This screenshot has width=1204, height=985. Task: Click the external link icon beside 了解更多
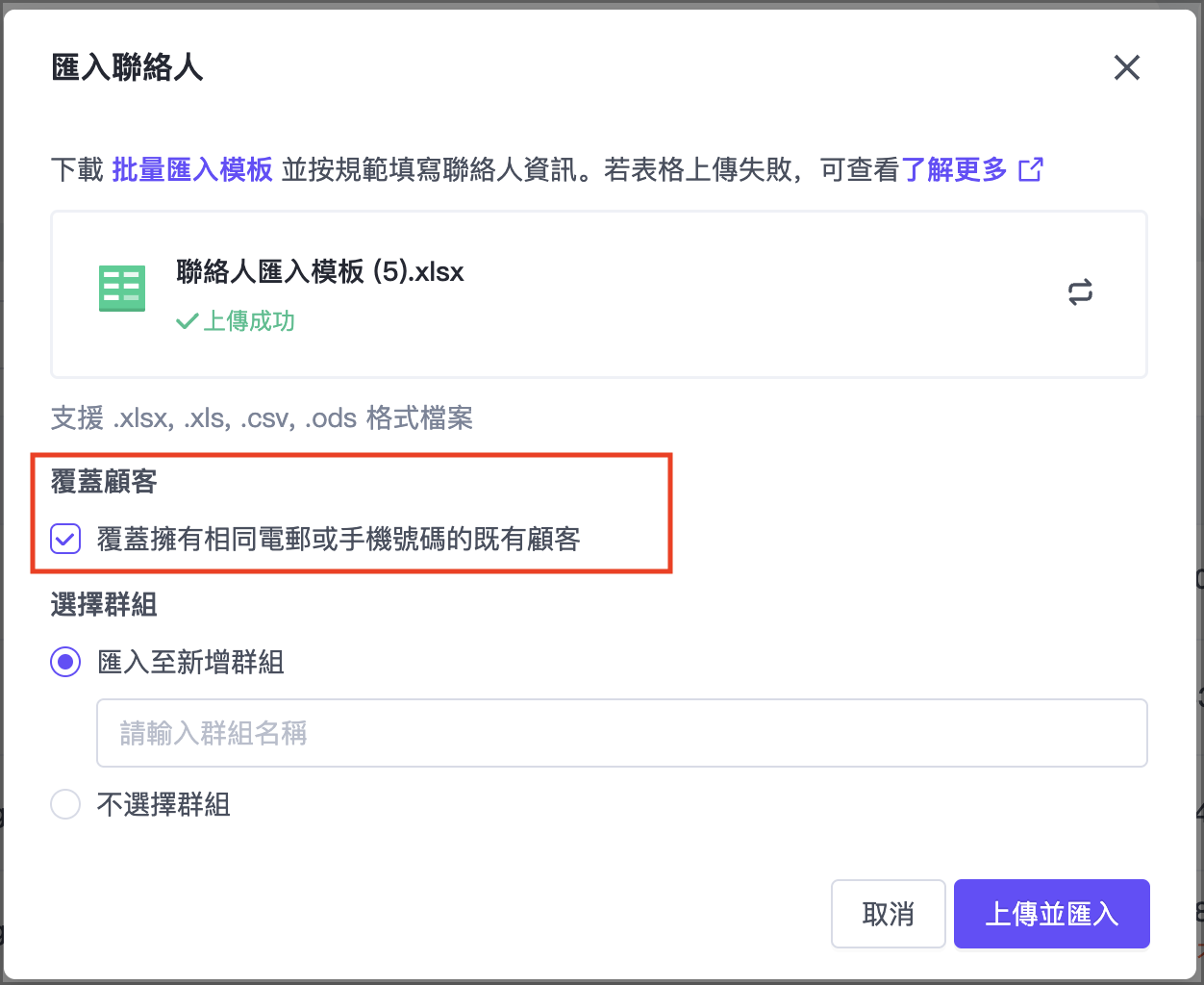(1031, 169)
